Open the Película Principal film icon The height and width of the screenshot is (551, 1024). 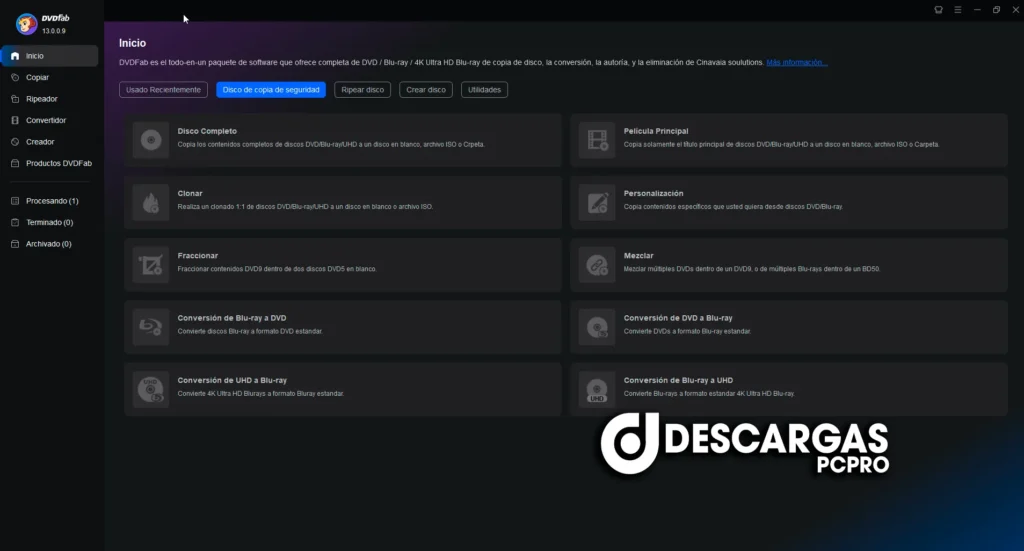click(597, 140)
